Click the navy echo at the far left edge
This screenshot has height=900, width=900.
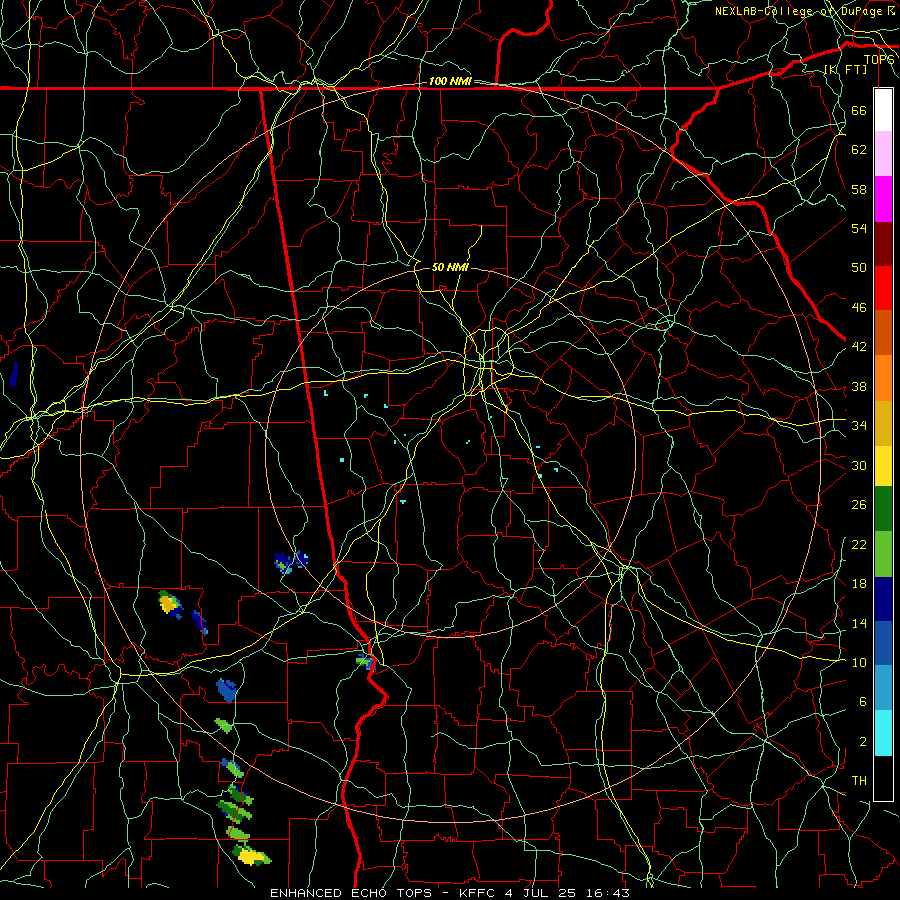(x=14, y=374)
